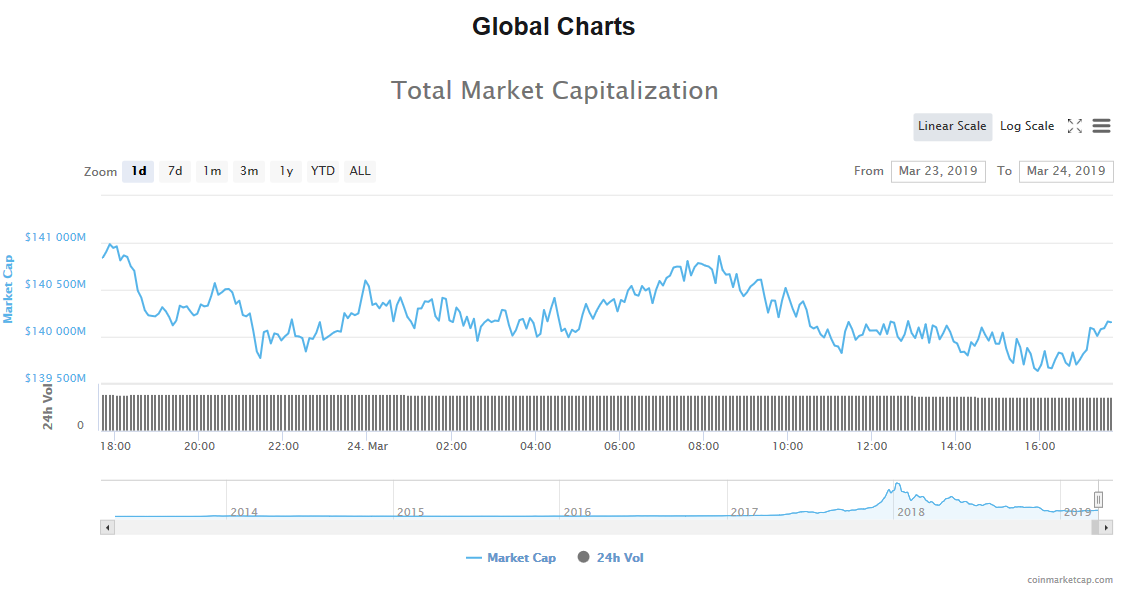Choose the YTD zoom option
The width and height of the screenshot is (1127, 594).
pos(323,171)
